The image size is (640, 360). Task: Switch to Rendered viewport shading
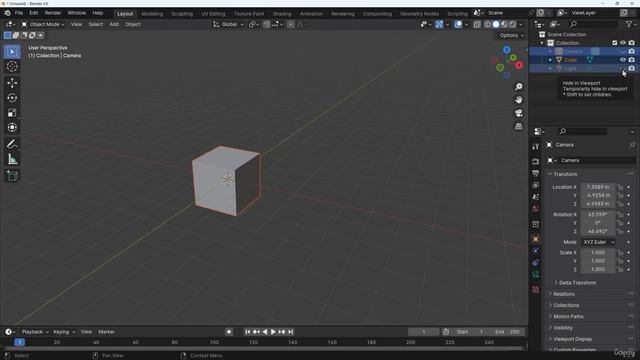pyautogui.click(x=513, y=24)
